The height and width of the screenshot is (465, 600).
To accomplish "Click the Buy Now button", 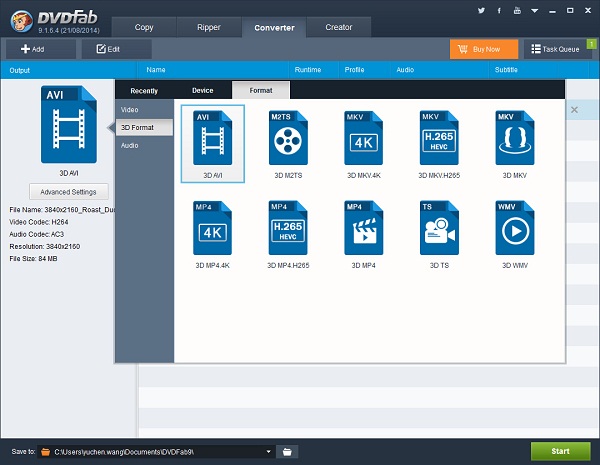I will point(484,49).
